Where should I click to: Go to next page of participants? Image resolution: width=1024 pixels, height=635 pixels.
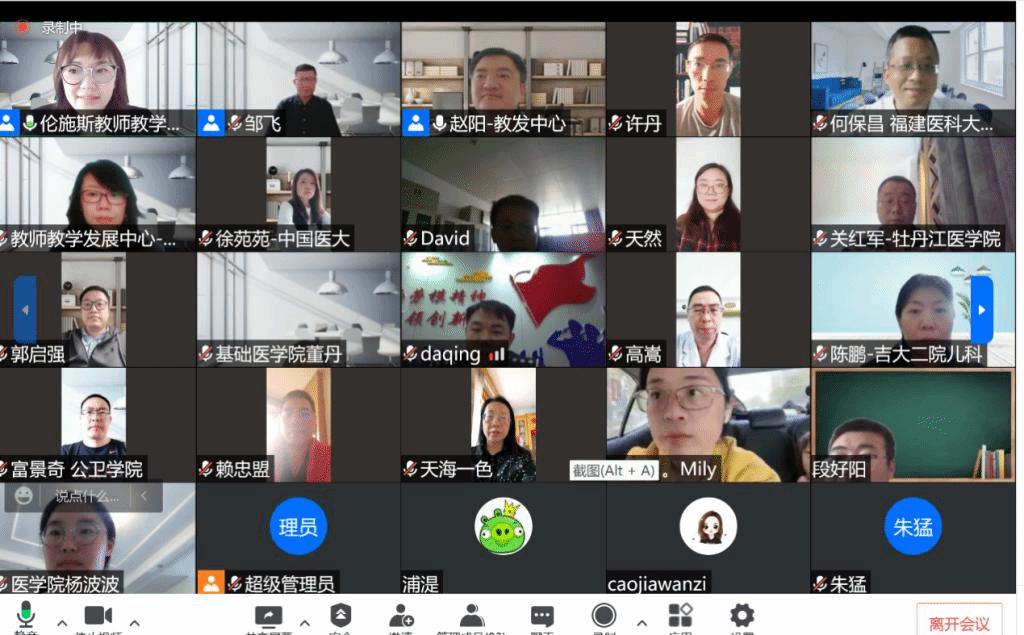[981, 310]
